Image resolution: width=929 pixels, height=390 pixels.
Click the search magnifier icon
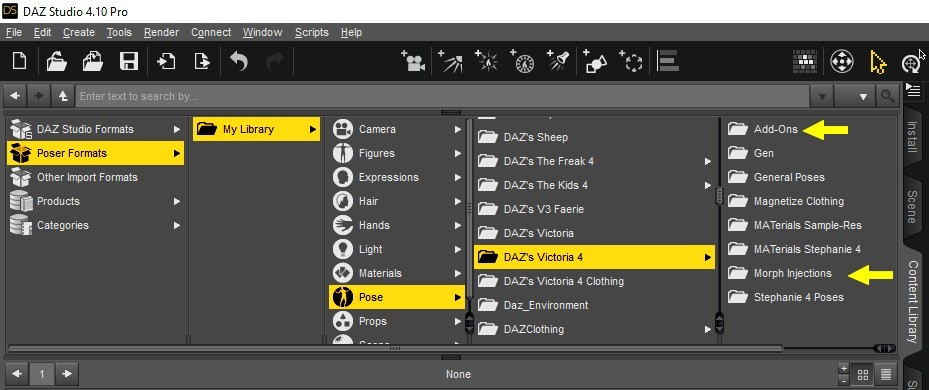887,96
